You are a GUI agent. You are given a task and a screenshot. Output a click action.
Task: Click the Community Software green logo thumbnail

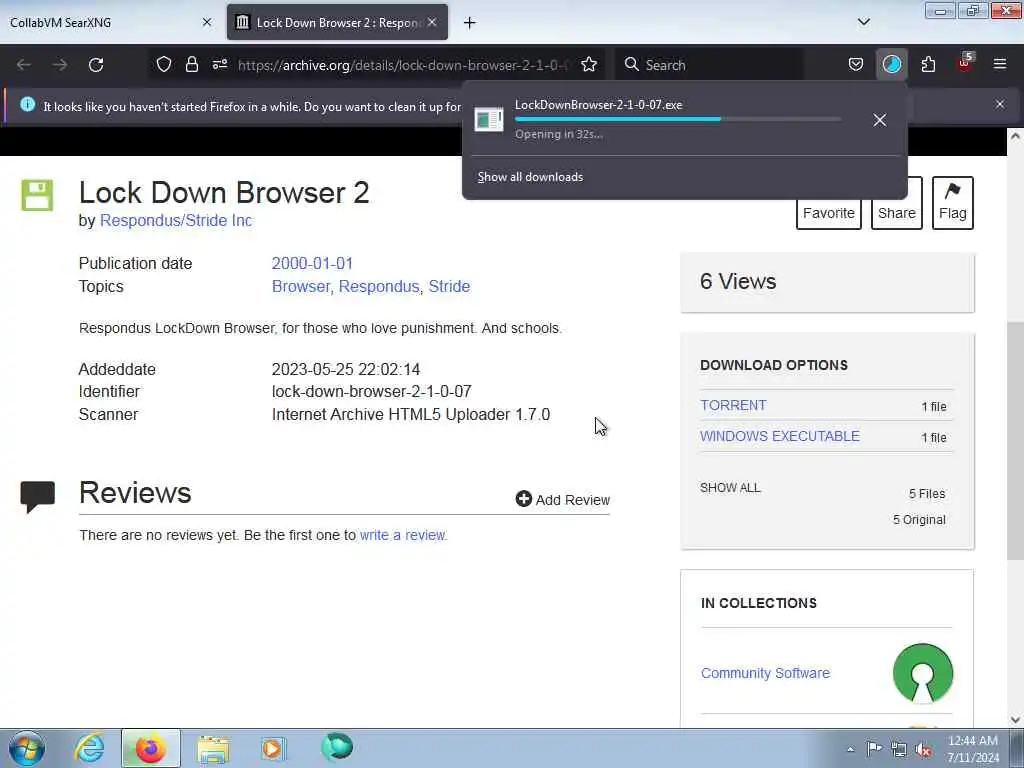coord(923,673)
